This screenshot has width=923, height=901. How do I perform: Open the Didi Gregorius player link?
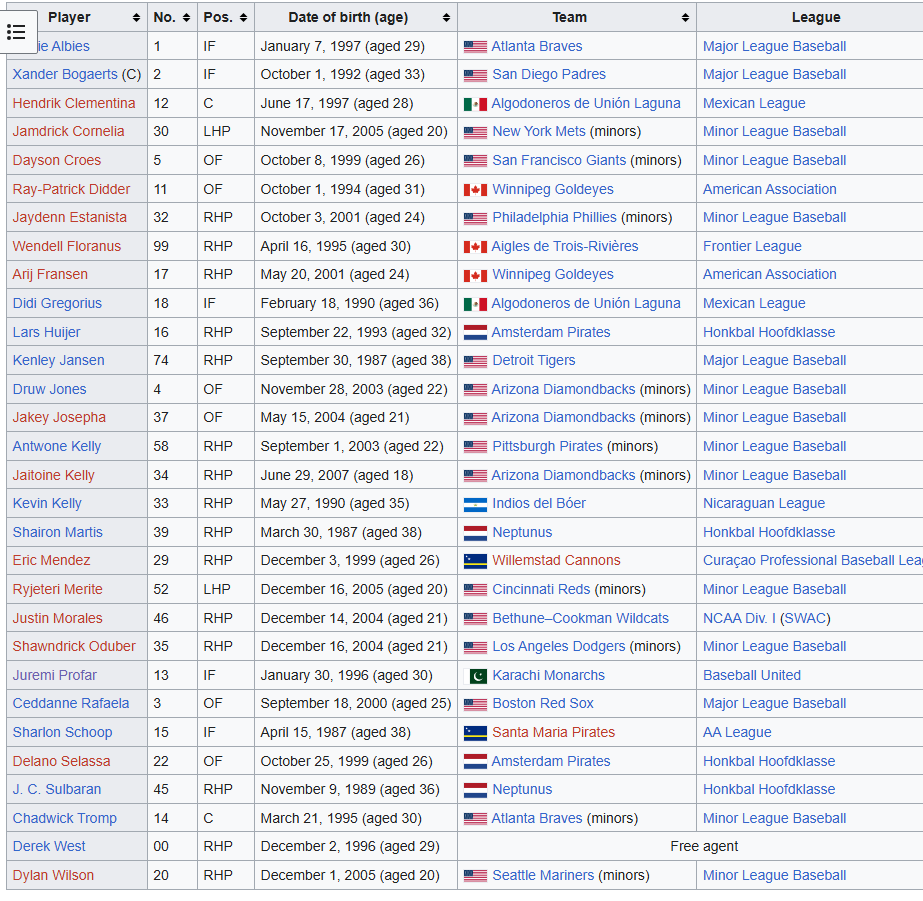[57, 304]
